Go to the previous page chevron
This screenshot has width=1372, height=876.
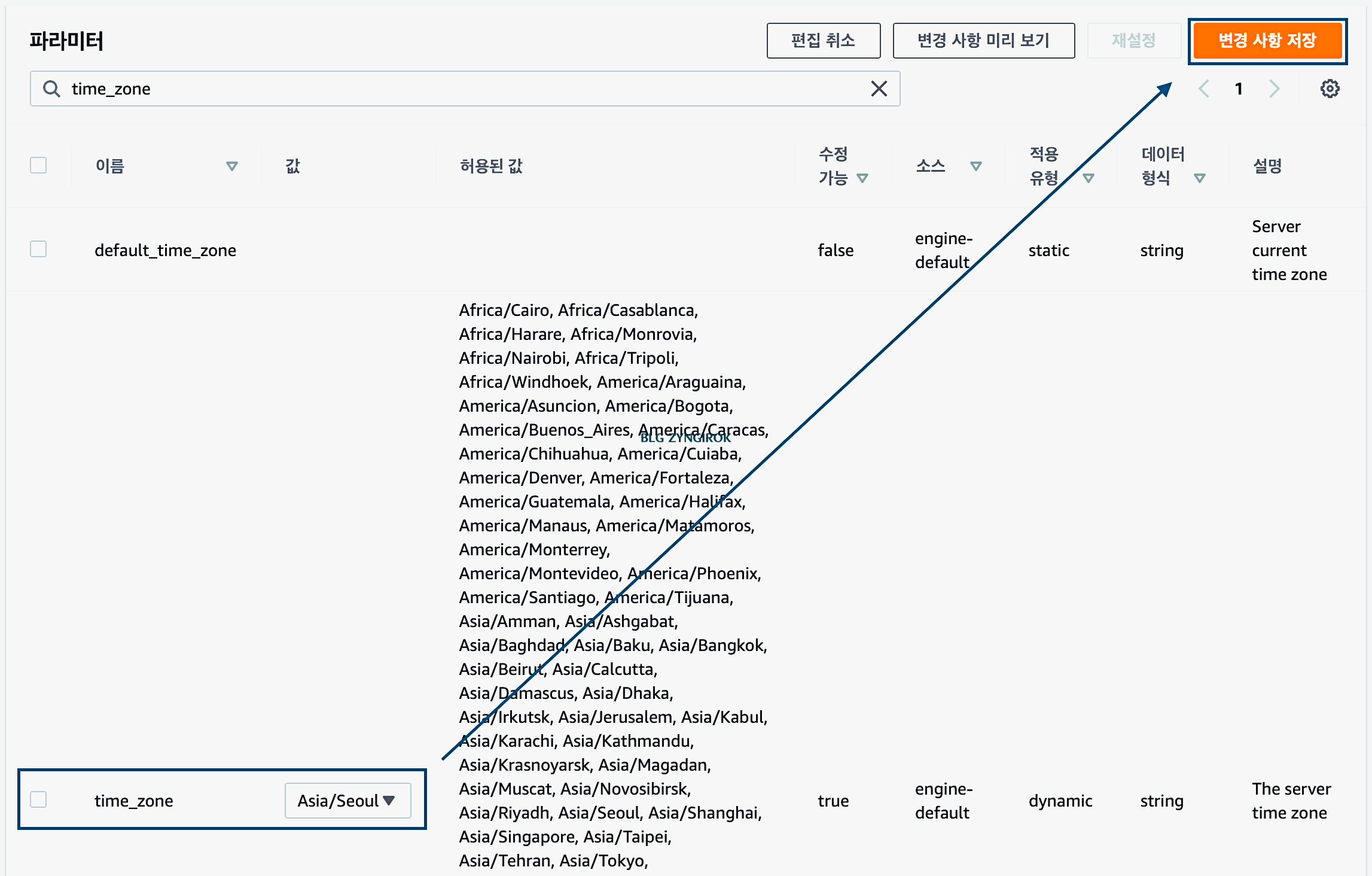(x=1204, y=89)
